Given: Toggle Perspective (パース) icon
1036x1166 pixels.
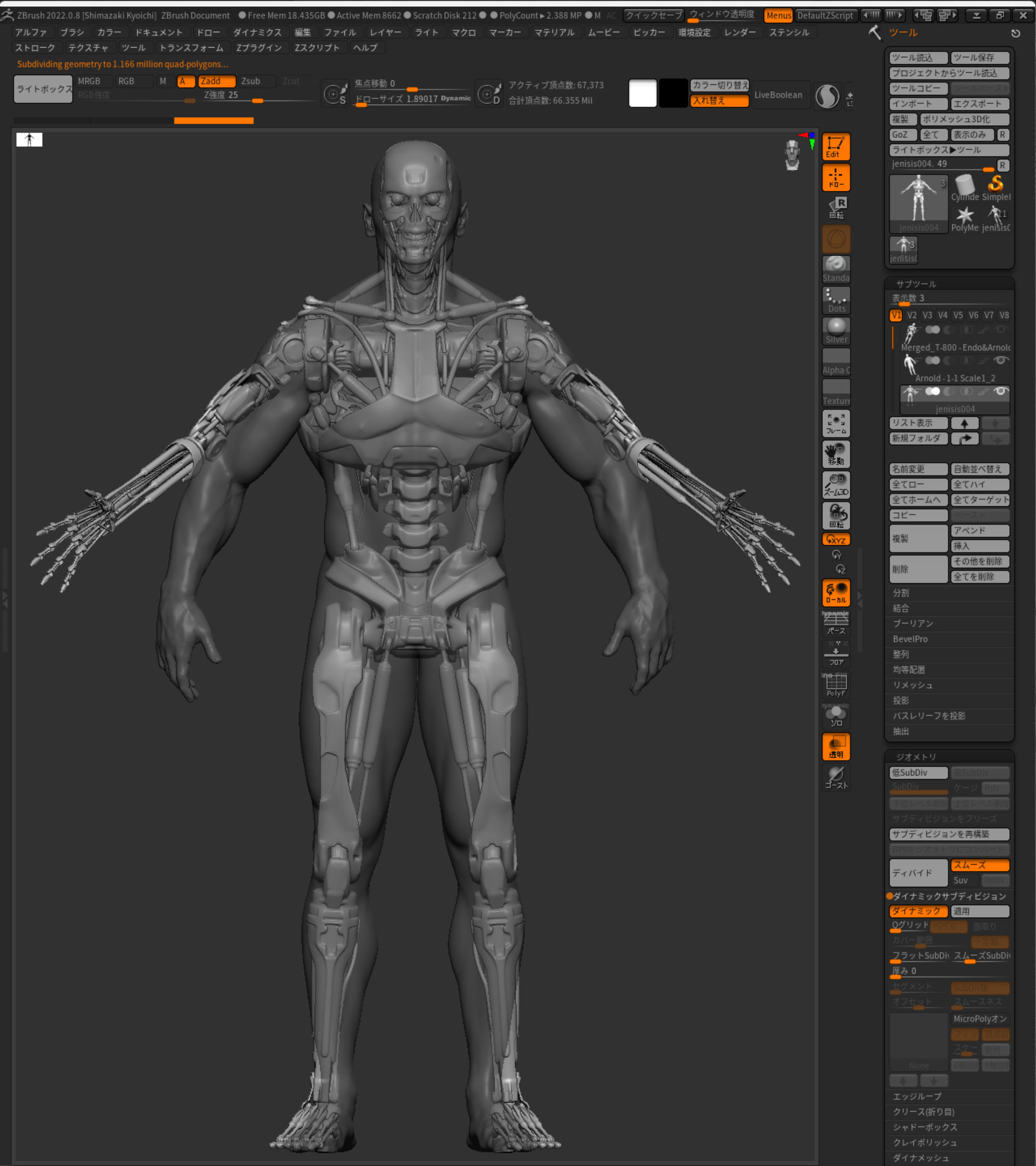Looking at the screenshot, I should tap(836, 623).
